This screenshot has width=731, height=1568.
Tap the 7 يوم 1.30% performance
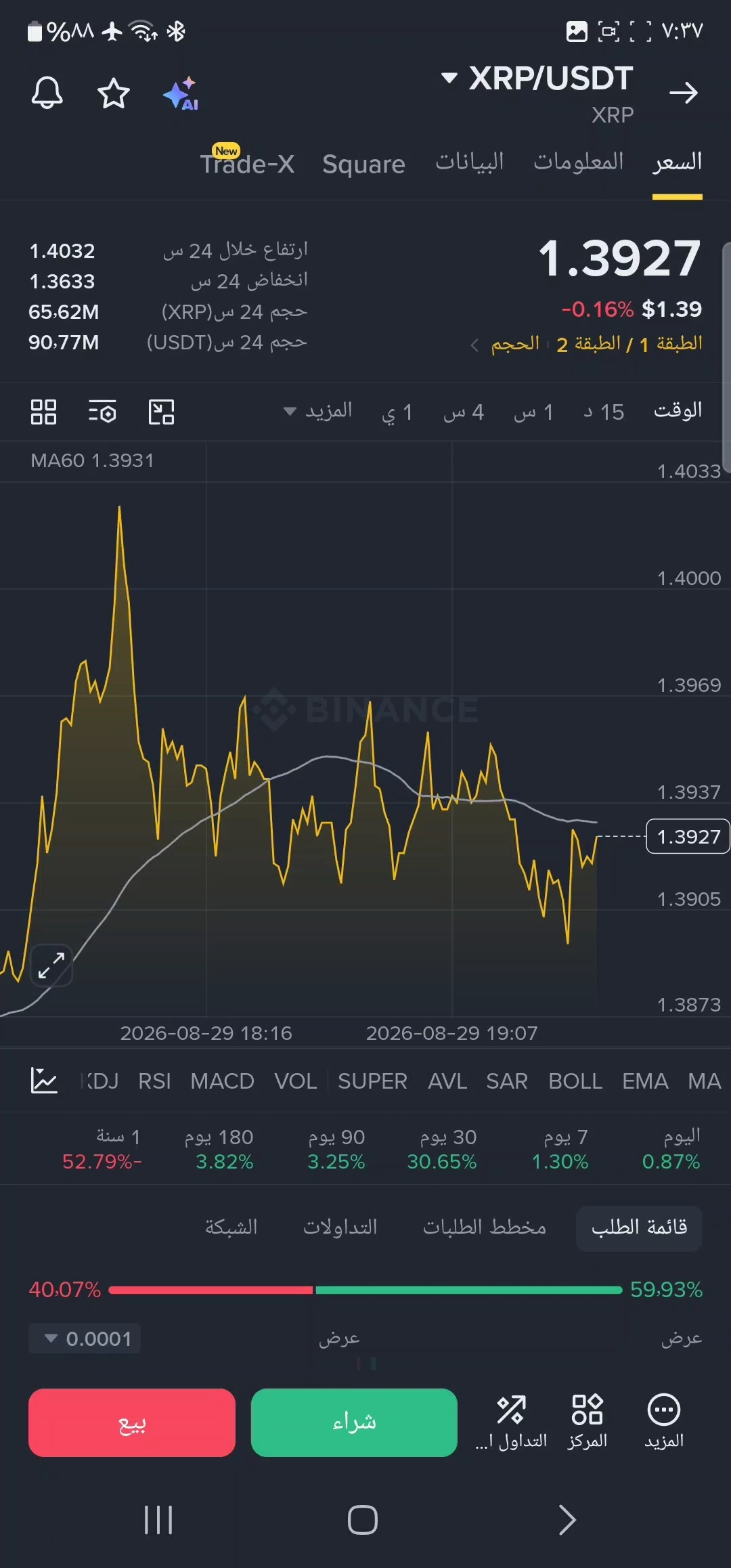pyautogui.click(x=560, y=1150)
